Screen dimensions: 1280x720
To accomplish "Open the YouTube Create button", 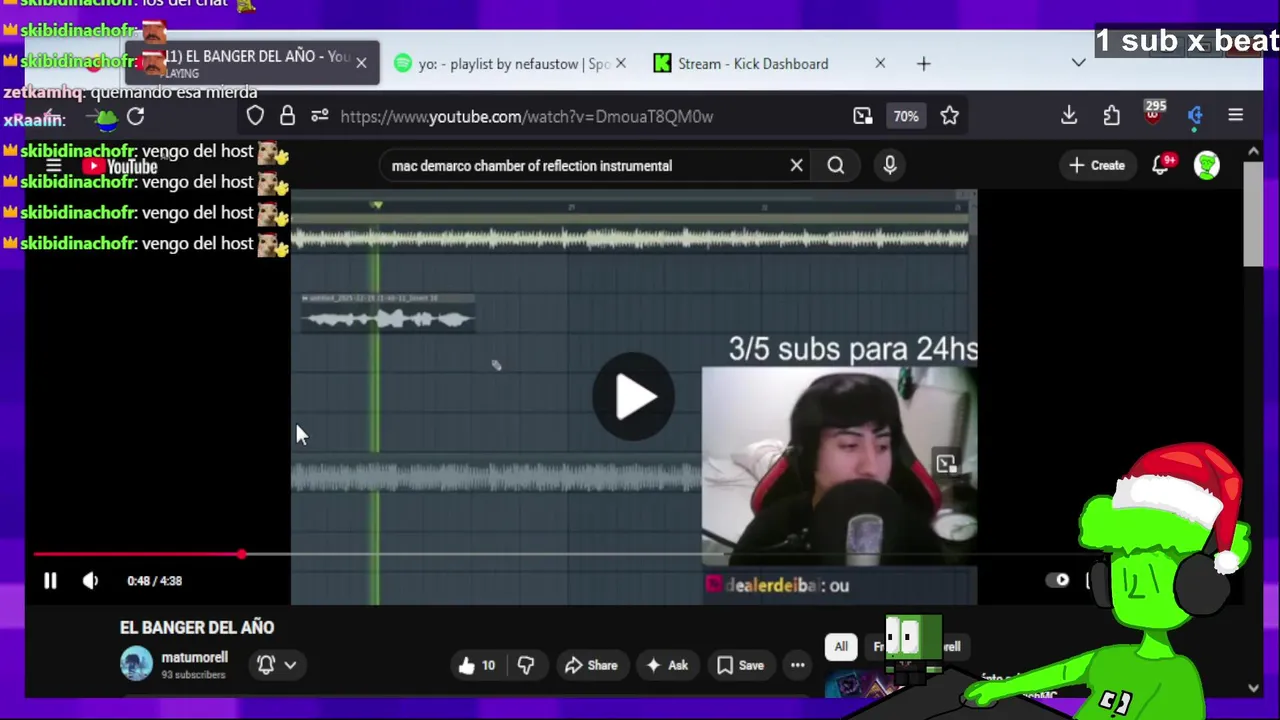I will [1097, 165].
